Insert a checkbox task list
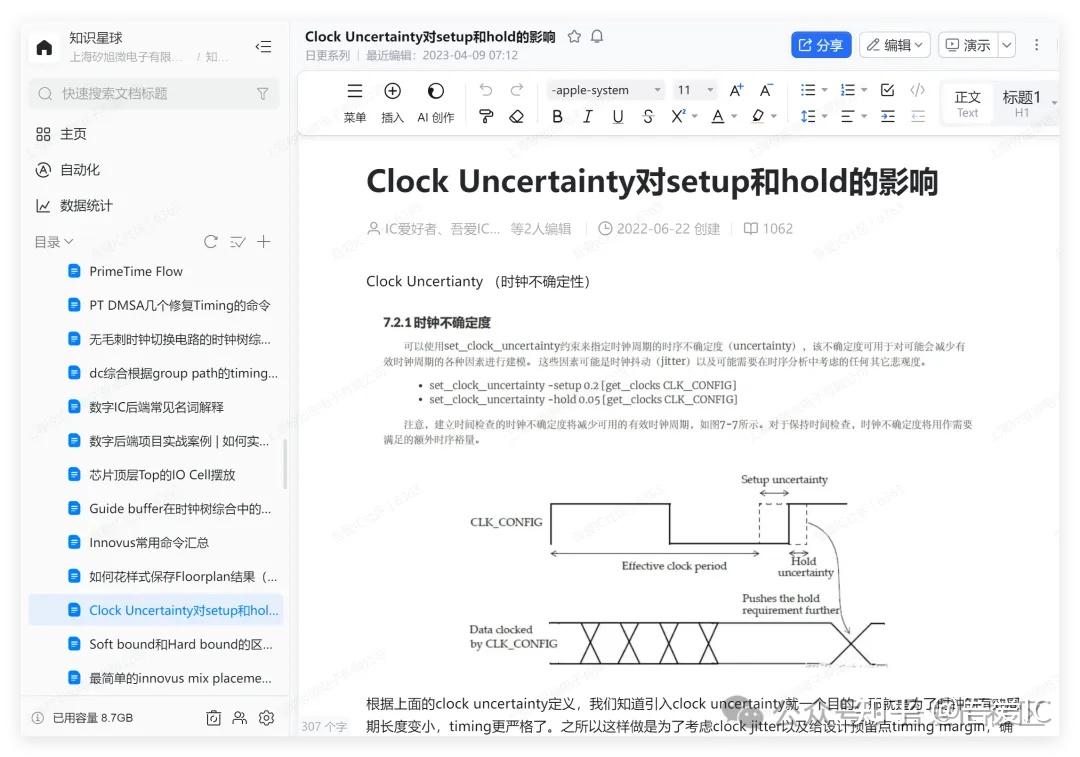 tap(887, 90)
